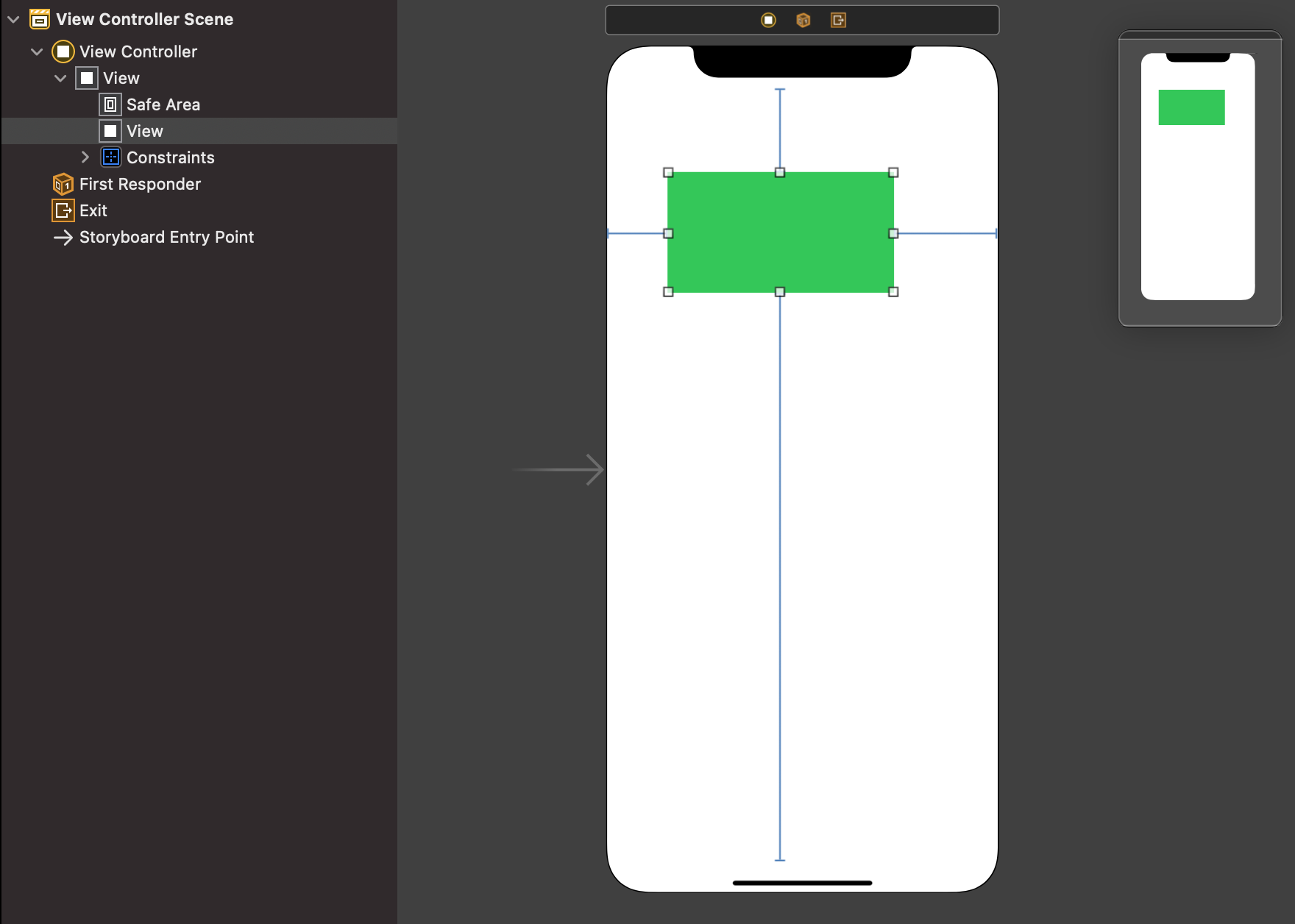Viewport: 1295px width, 924px height.
Task: Select the top spacing constraint line above green view
Action: tap(780, 129)
